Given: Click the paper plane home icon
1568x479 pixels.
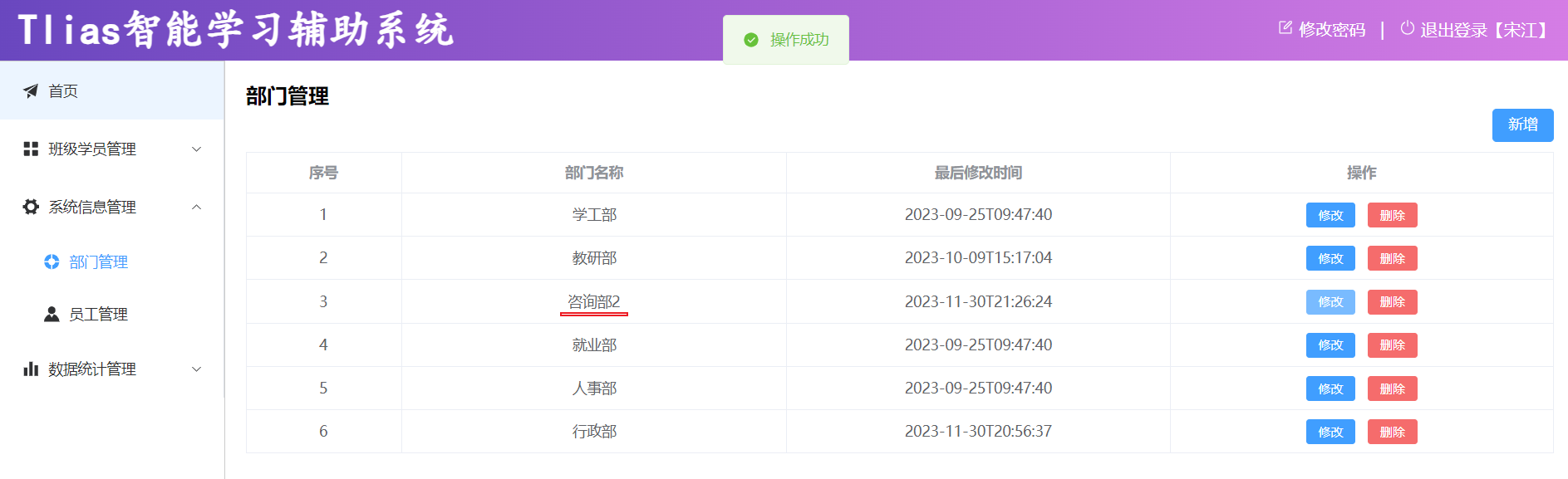Looking at the screenshot, I should coord(31,90).
